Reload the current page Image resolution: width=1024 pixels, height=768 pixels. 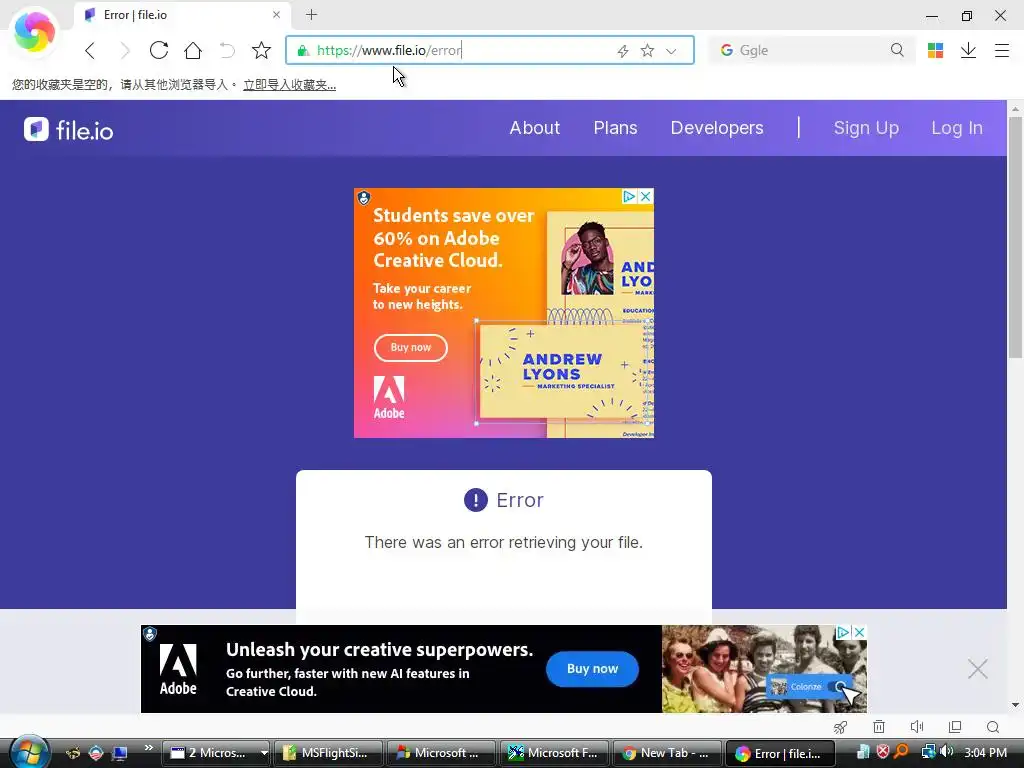[159, 50]
